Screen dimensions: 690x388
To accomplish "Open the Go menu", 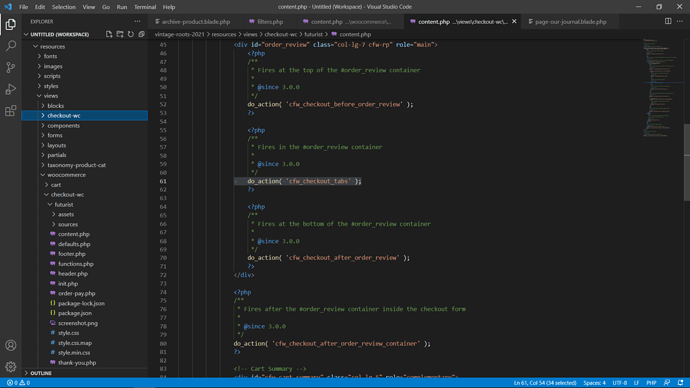I will (106, 7).
